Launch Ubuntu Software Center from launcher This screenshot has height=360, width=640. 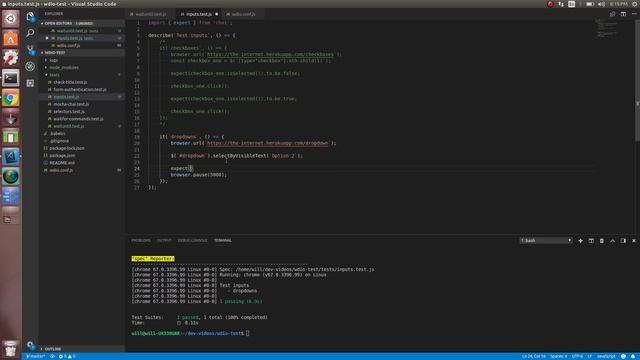[11, 38]
